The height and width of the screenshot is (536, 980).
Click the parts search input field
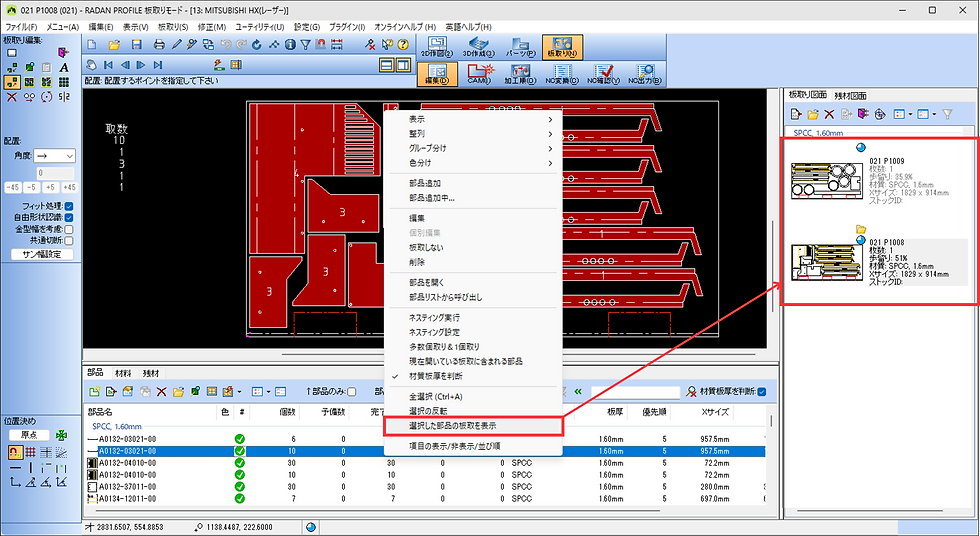click(x=636, y=392)
